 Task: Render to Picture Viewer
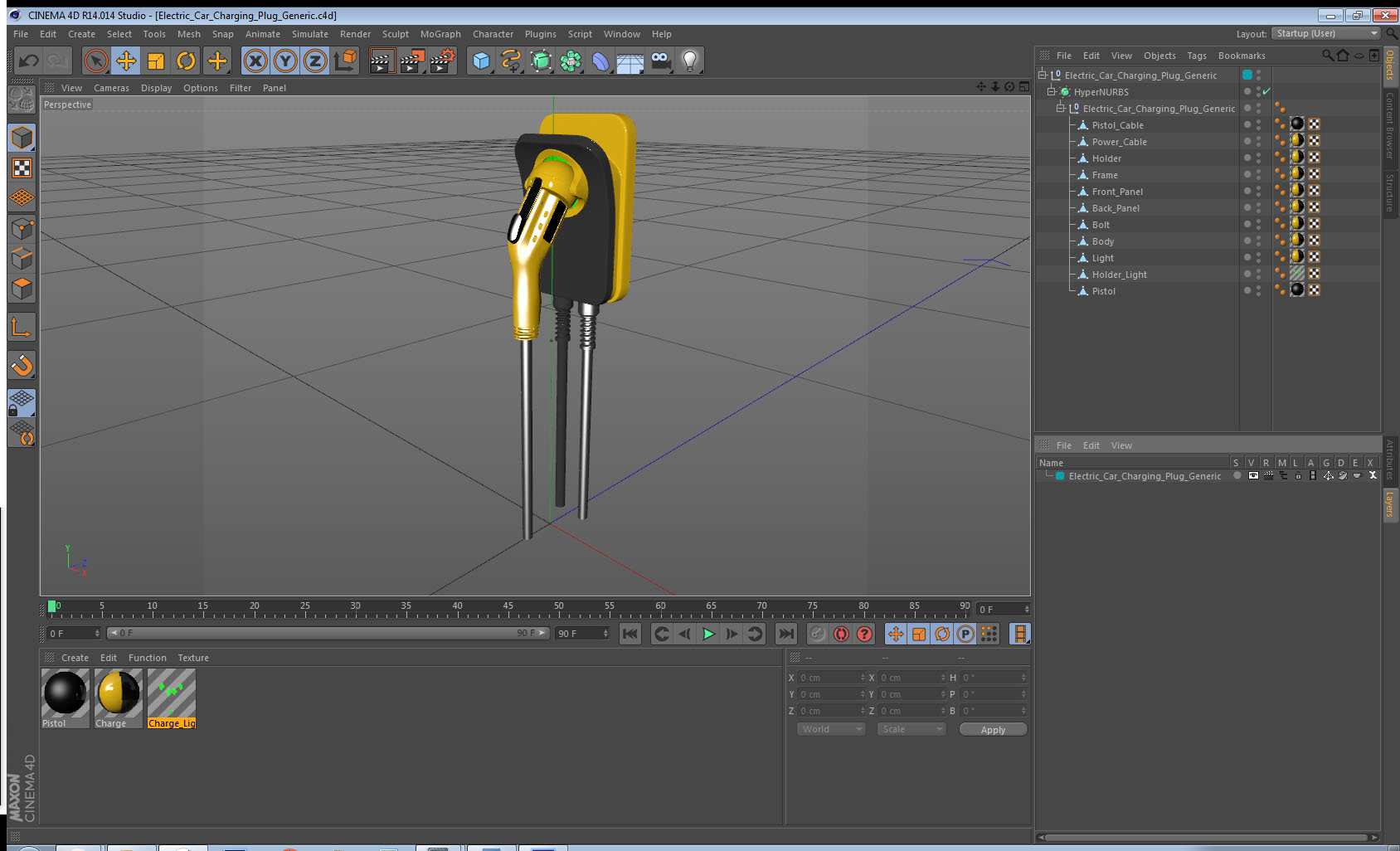pos(411,61)
